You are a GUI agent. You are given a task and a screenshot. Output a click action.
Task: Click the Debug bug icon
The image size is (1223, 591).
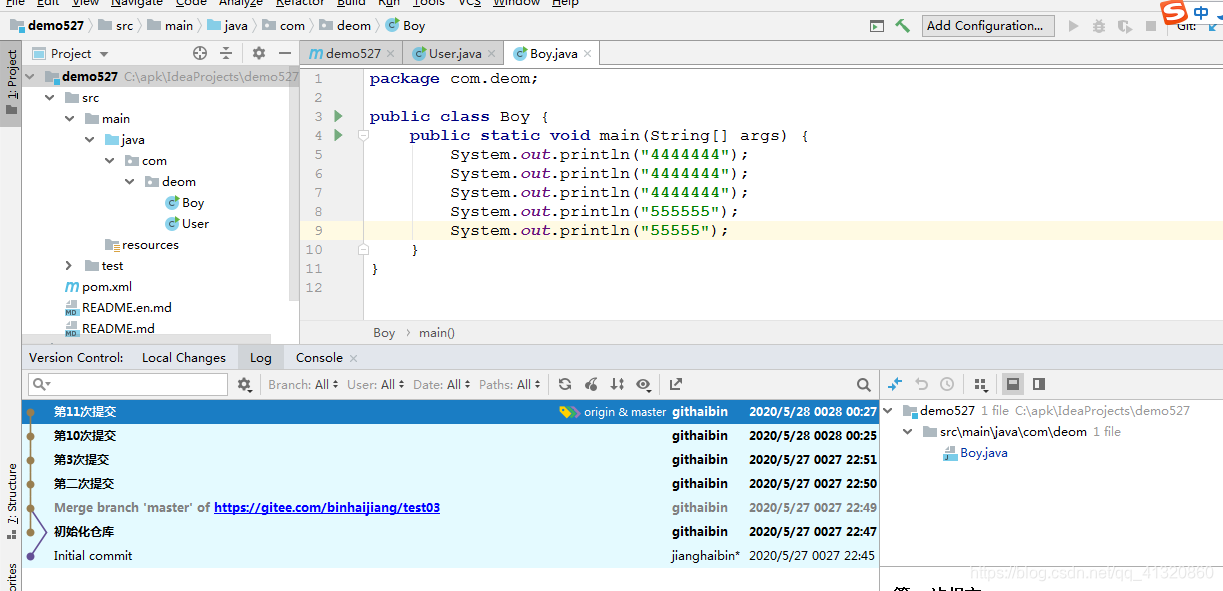coord(1099,26)
